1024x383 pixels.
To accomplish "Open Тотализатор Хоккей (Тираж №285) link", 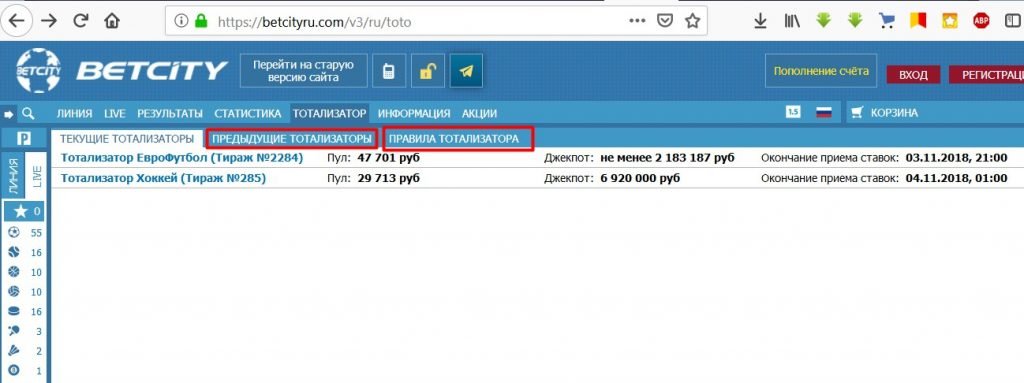I will (x=163, y=178).
